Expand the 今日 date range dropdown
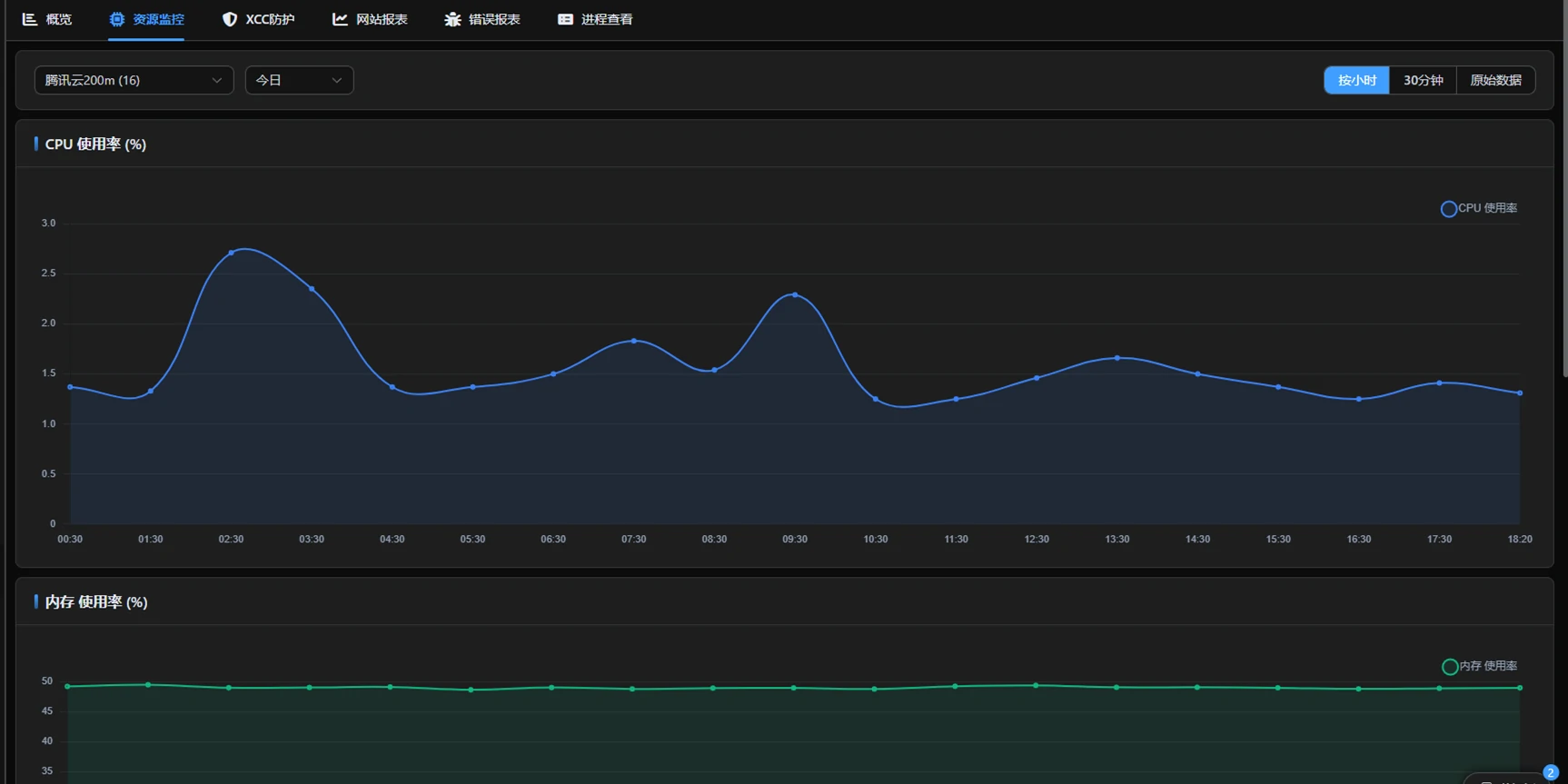Screen dimensions: 1568x784 click(x=298, y=80)
